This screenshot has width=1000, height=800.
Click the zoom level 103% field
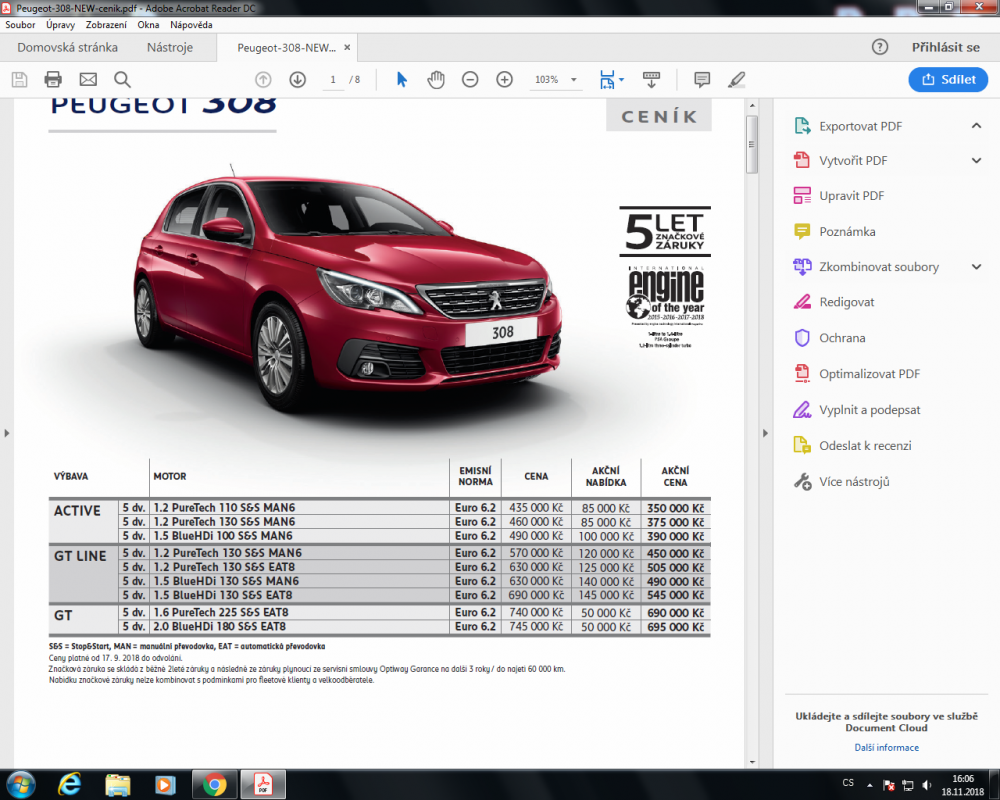click(x=547, y=80)
